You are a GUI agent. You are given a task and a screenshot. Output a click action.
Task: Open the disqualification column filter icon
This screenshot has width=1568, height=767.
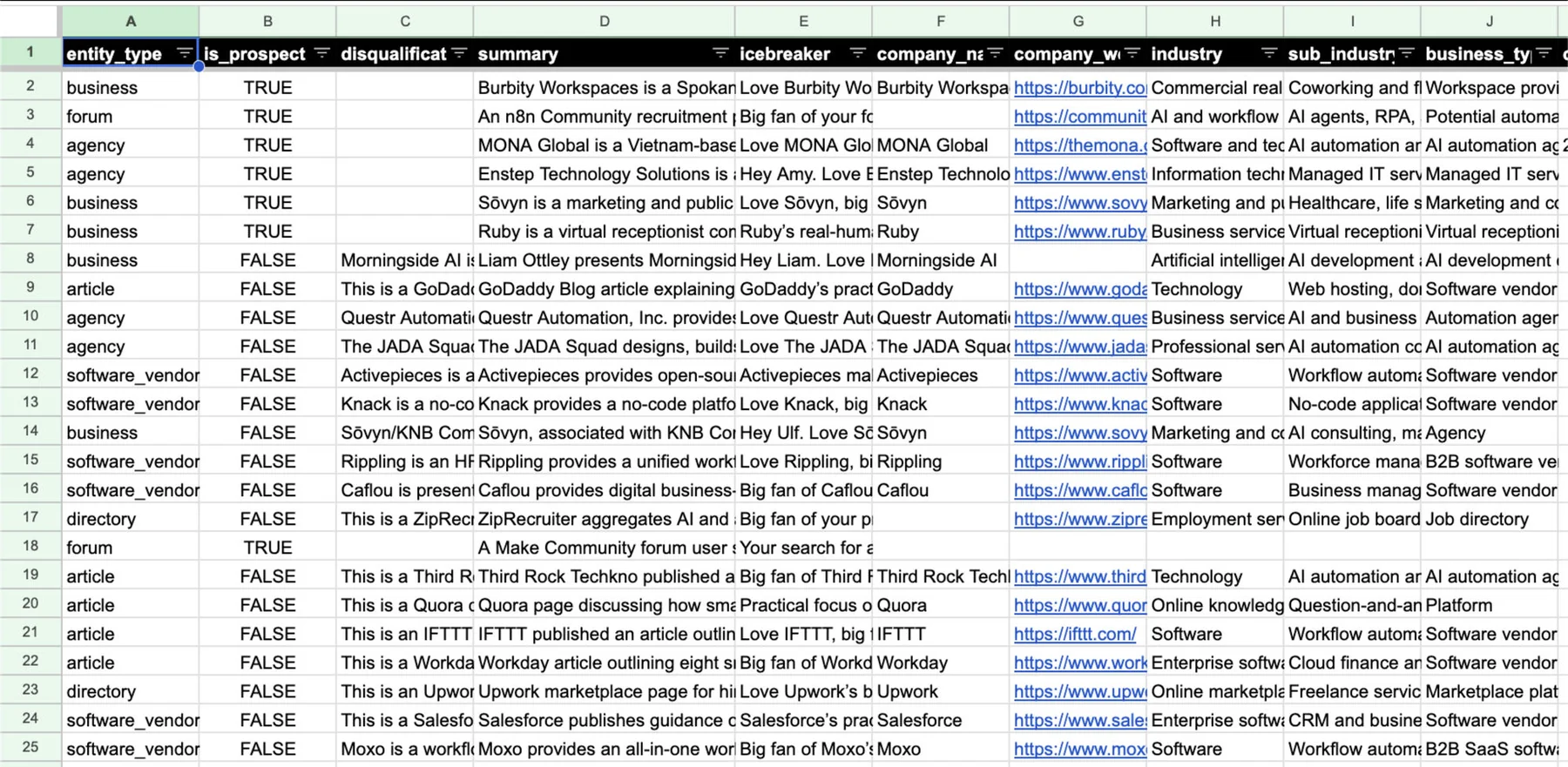pyautogui.click(x=460, y=53)
